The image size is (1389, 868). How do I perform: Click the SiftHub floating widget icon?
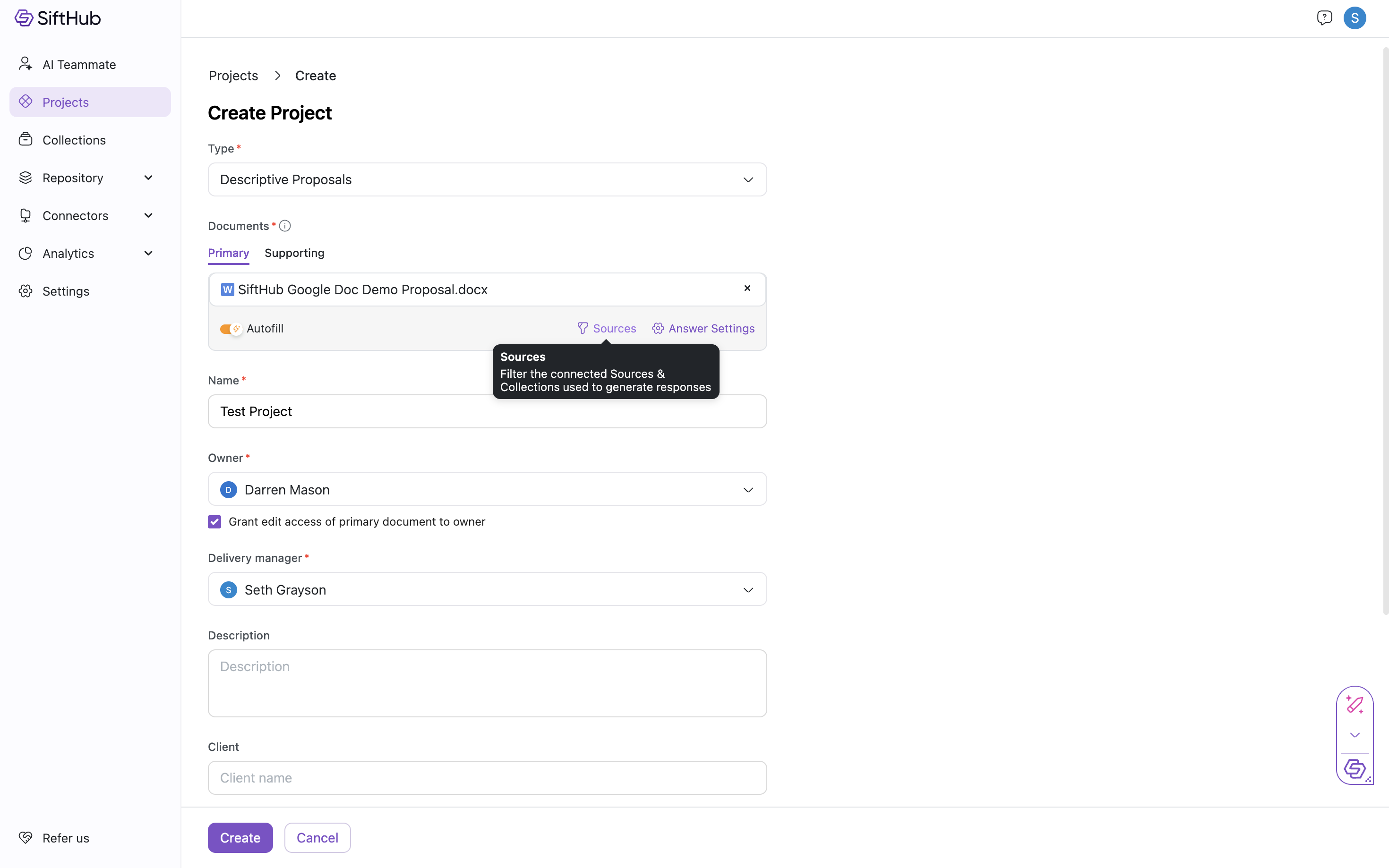[1355, 768]
